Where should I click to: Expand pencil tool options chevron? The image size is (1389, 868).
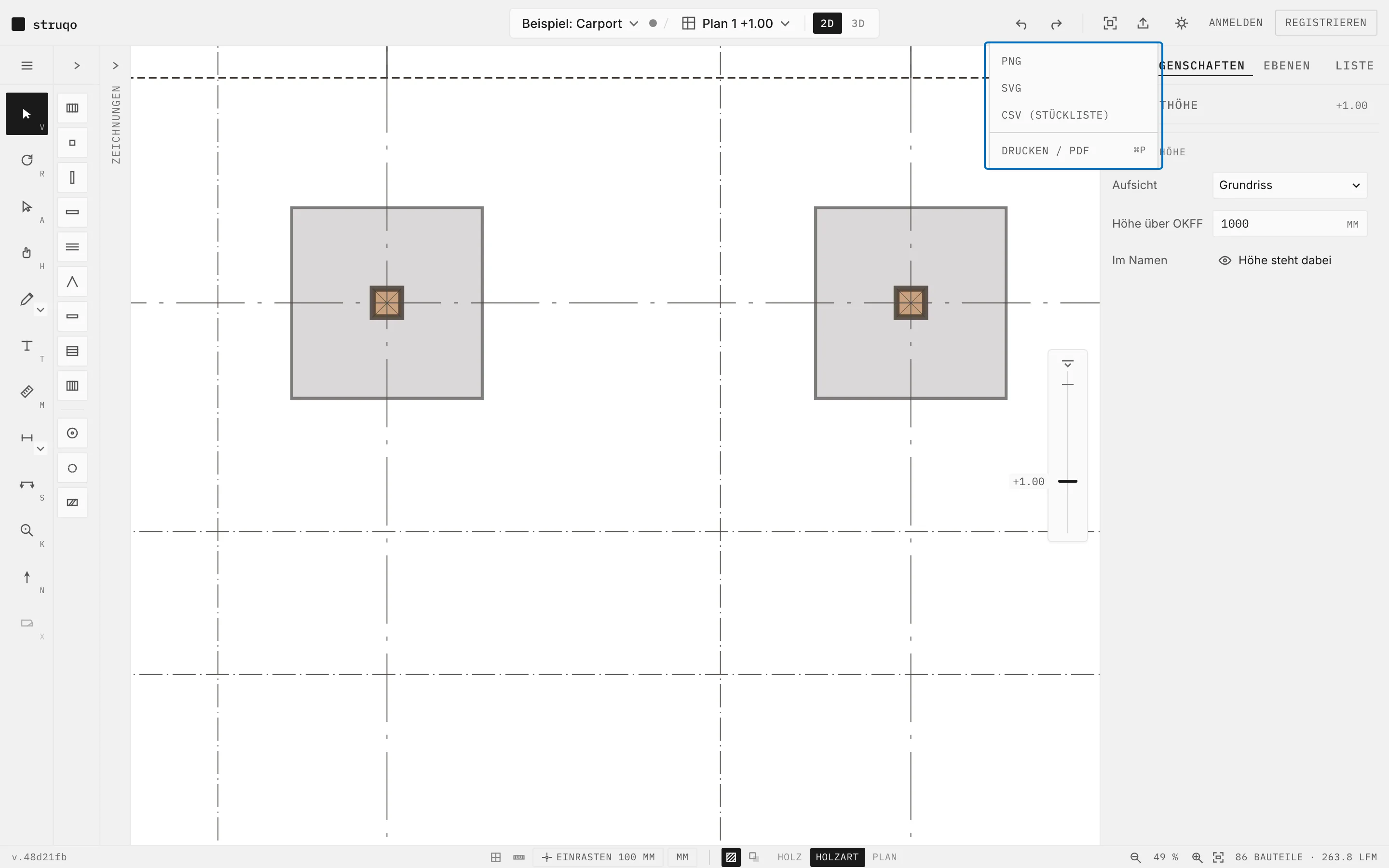tap(40, 310)
